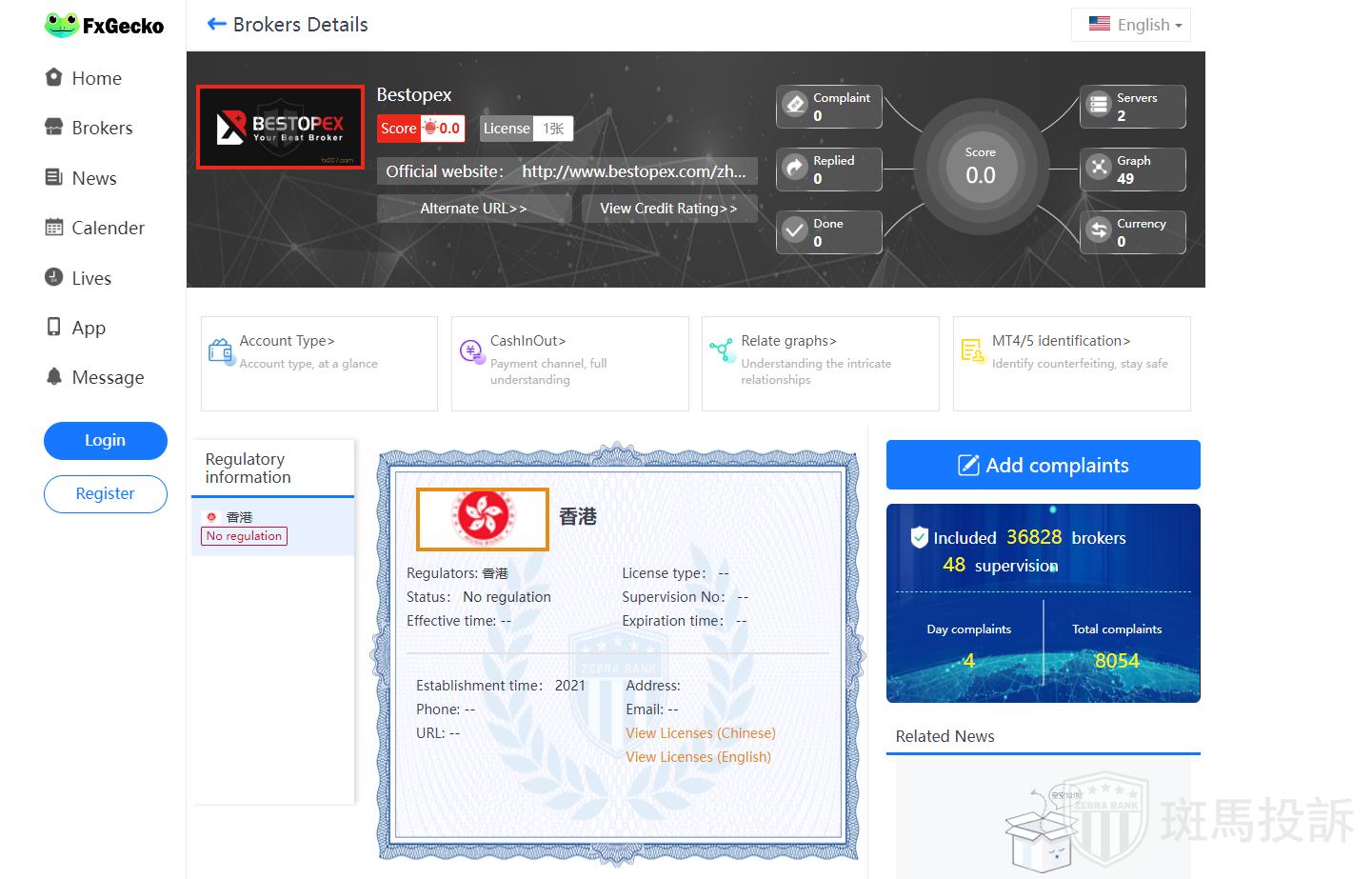Open Brokers in the sidebar

click(x=102, y=128)
